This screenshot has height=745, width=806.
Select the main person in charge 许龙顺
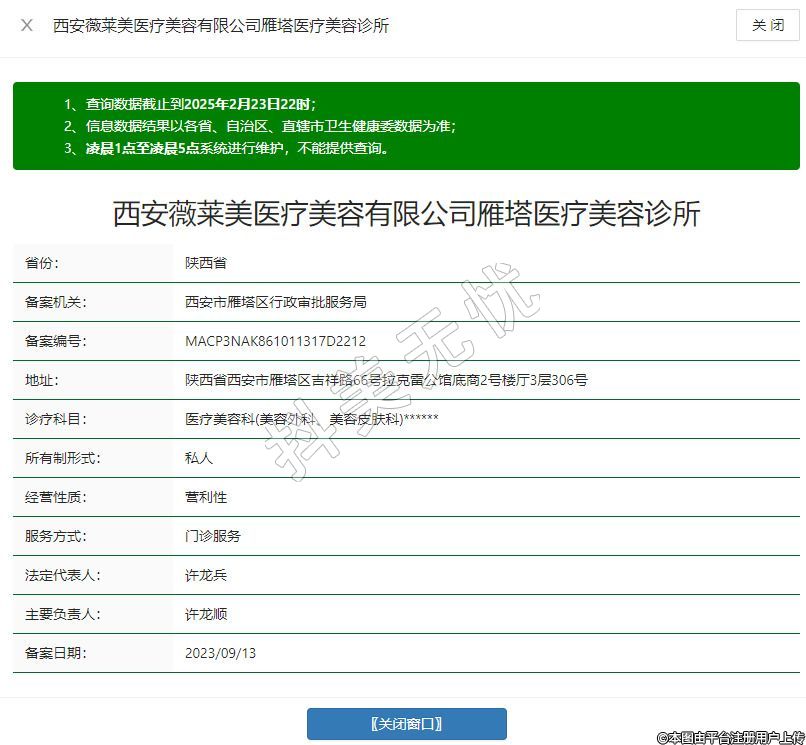(206, 614)
